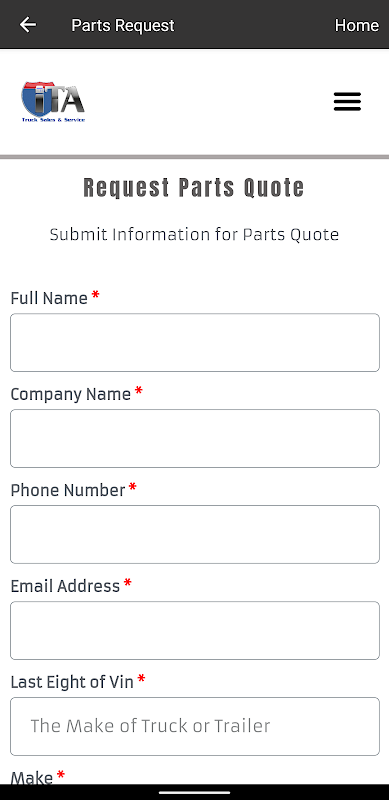Tap the Full Name label
This screenshot has width=389, height=800.
(x=49, y=298)
